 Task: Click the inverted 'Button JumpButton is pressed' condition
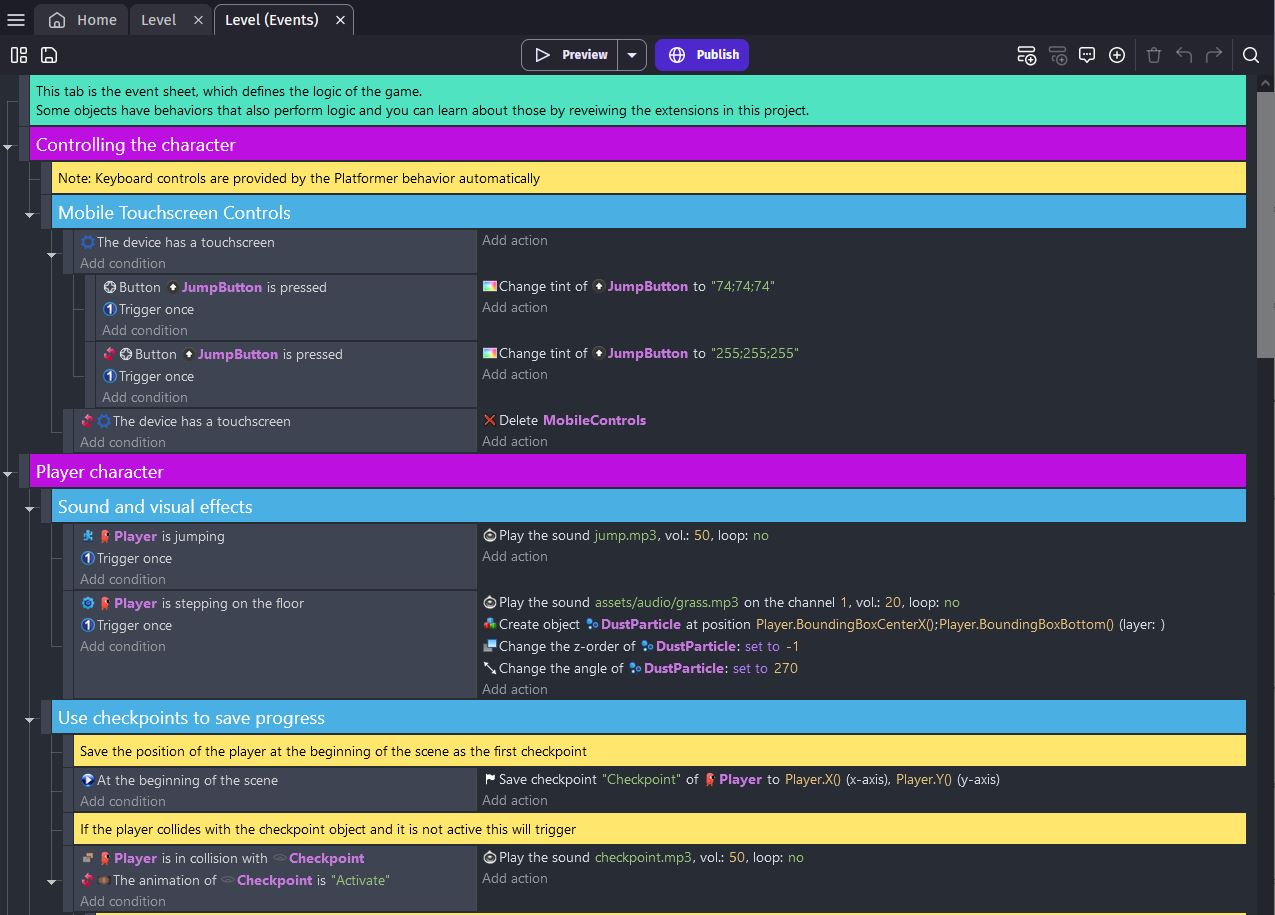(x=223, y=354)
